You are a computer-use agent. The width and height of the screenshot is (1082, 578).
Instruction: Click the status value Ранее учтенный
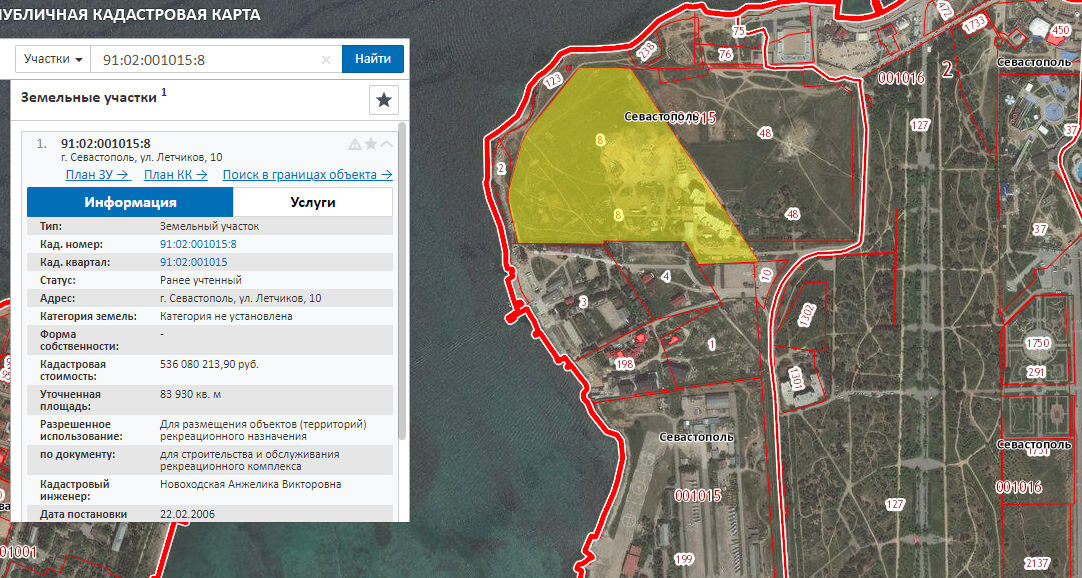click(201, 280)
